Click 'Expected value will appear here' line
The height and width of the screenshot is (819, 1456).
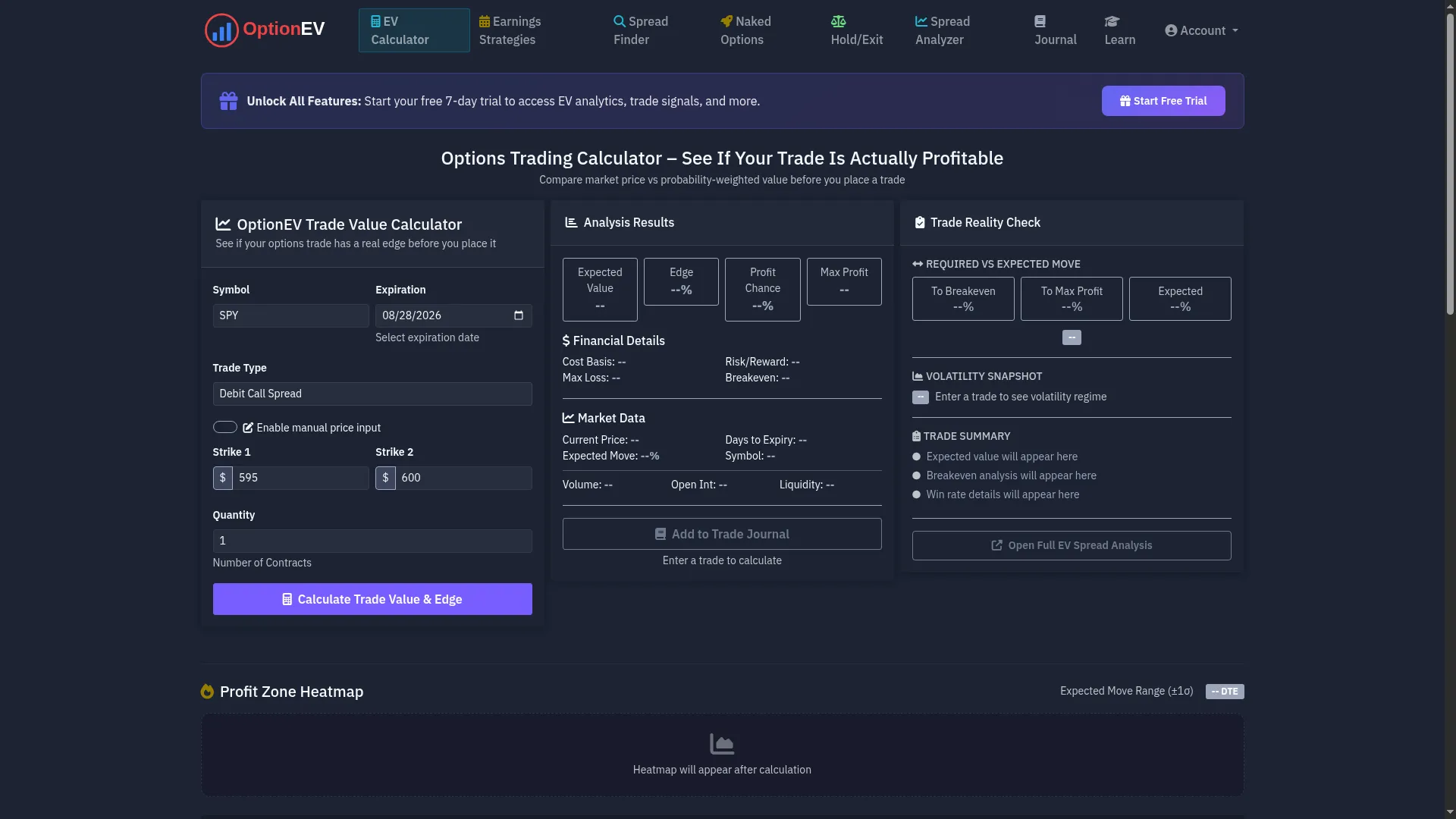(x=1002, y=457)
